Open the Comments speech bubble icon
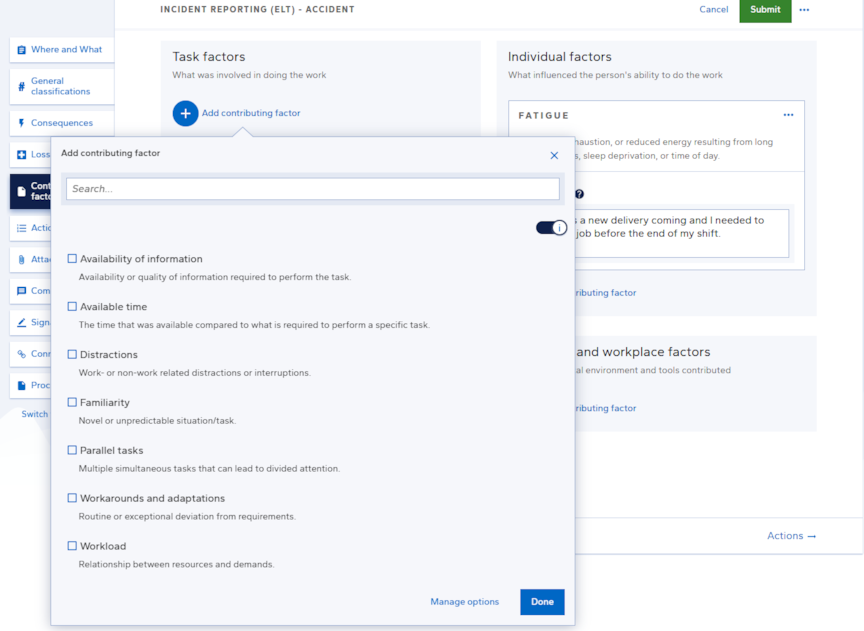The height and width of the screenshot is (631, 864). [22, 291]
